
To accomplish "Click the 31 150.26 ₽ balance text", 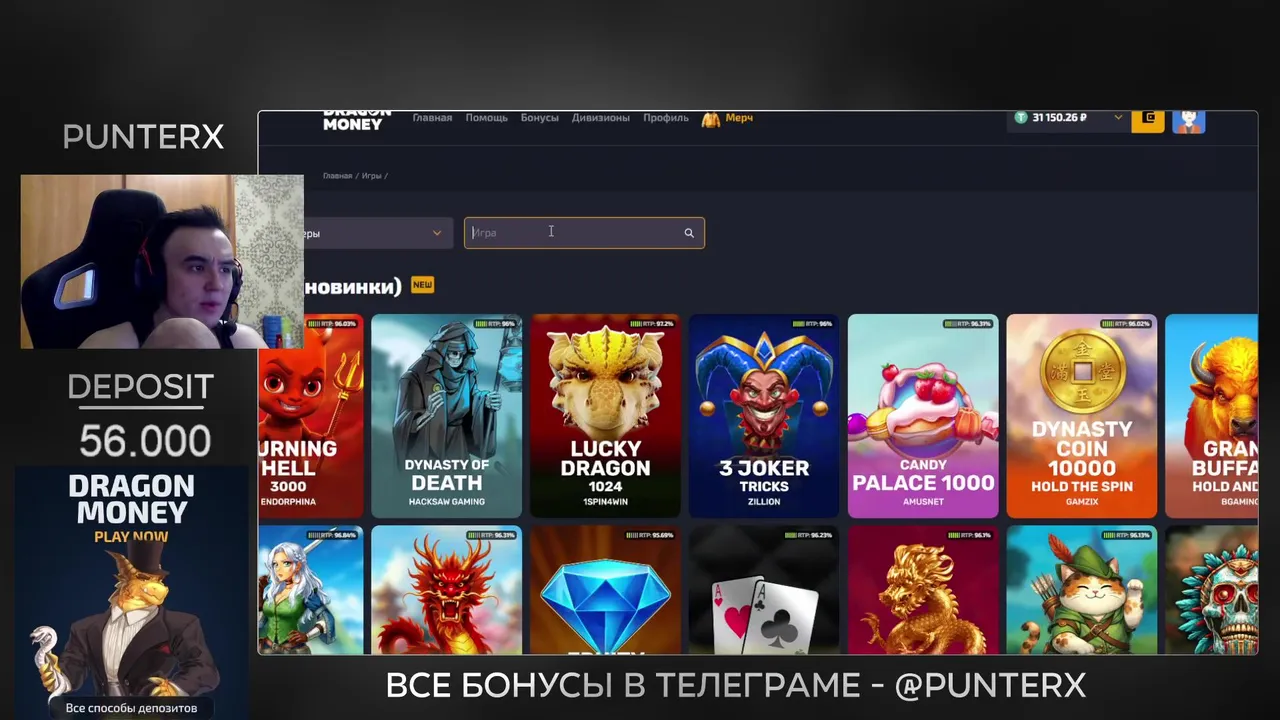I will [x=1060, y=118].
